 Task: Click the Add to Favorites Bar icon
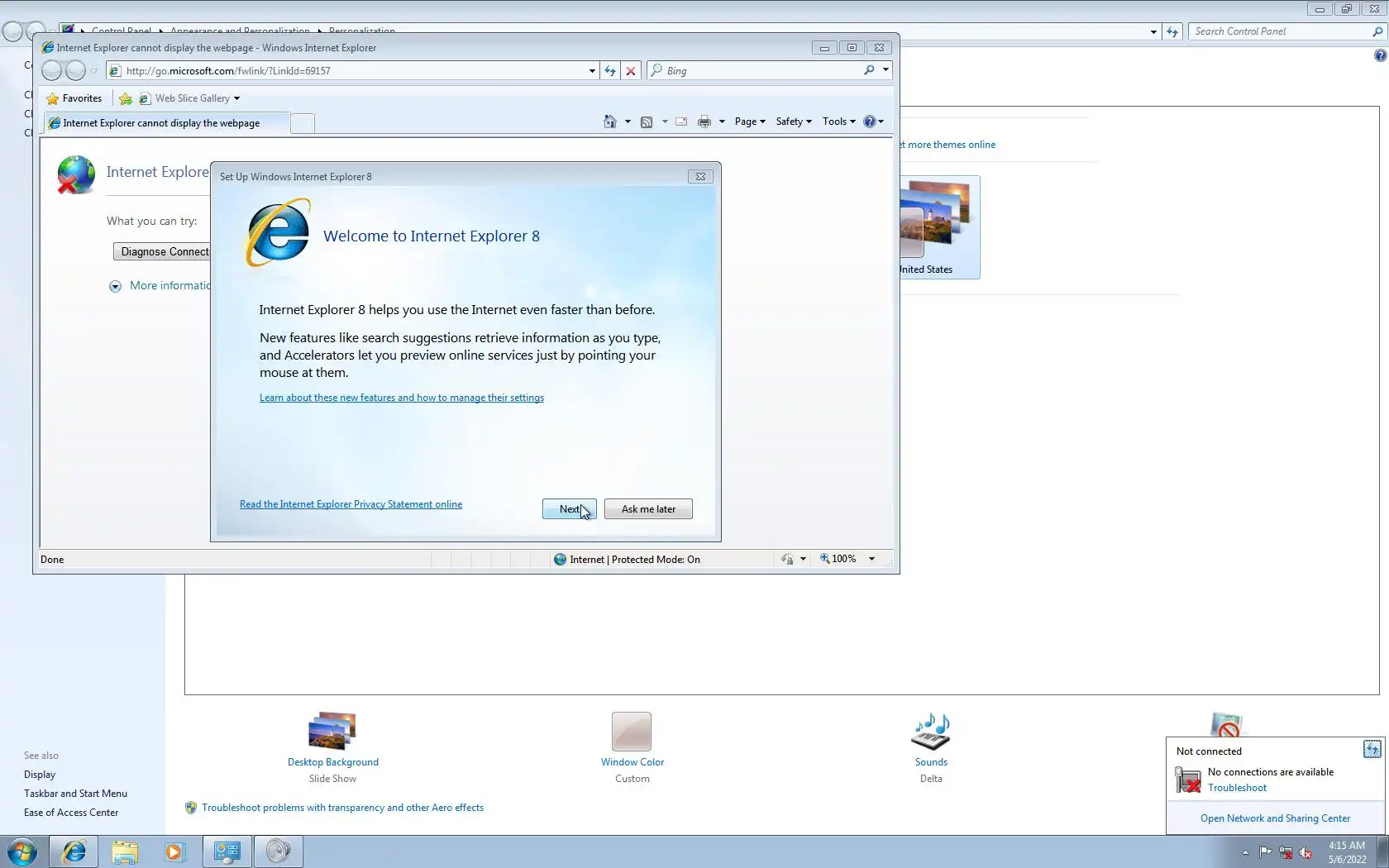point(126,98)
